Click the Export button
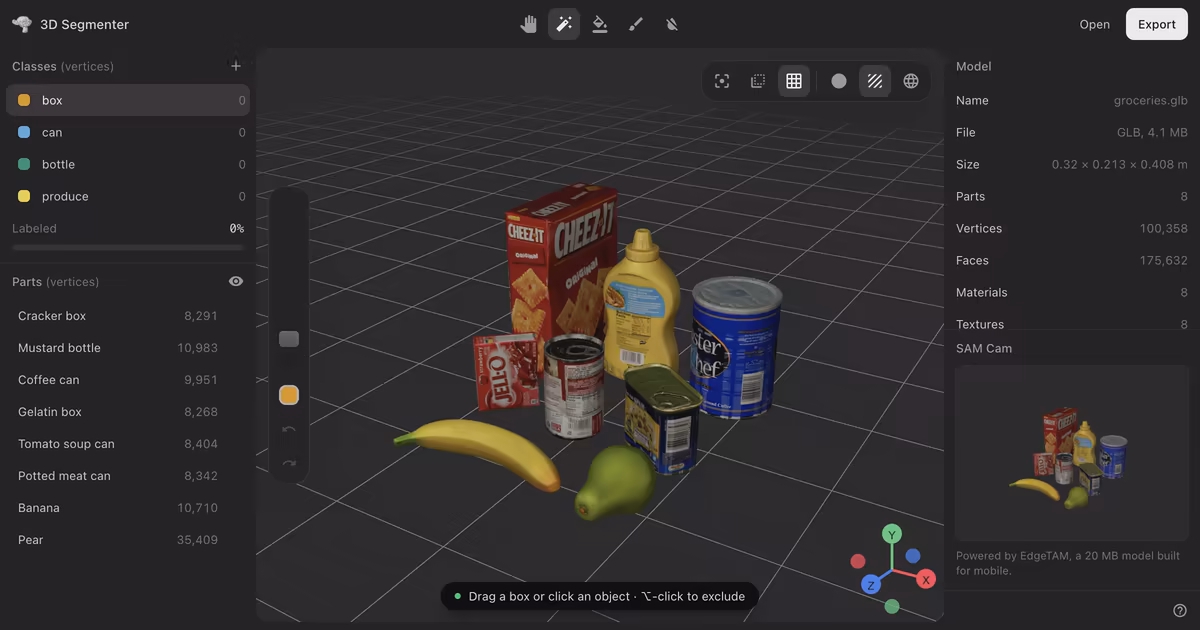1200x630 pixels. pos(1157,24)
